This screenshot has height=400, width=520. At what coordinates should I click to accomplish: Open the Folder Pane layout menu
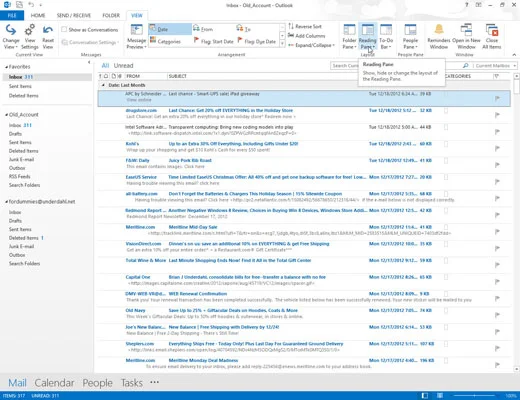(349, 36)
